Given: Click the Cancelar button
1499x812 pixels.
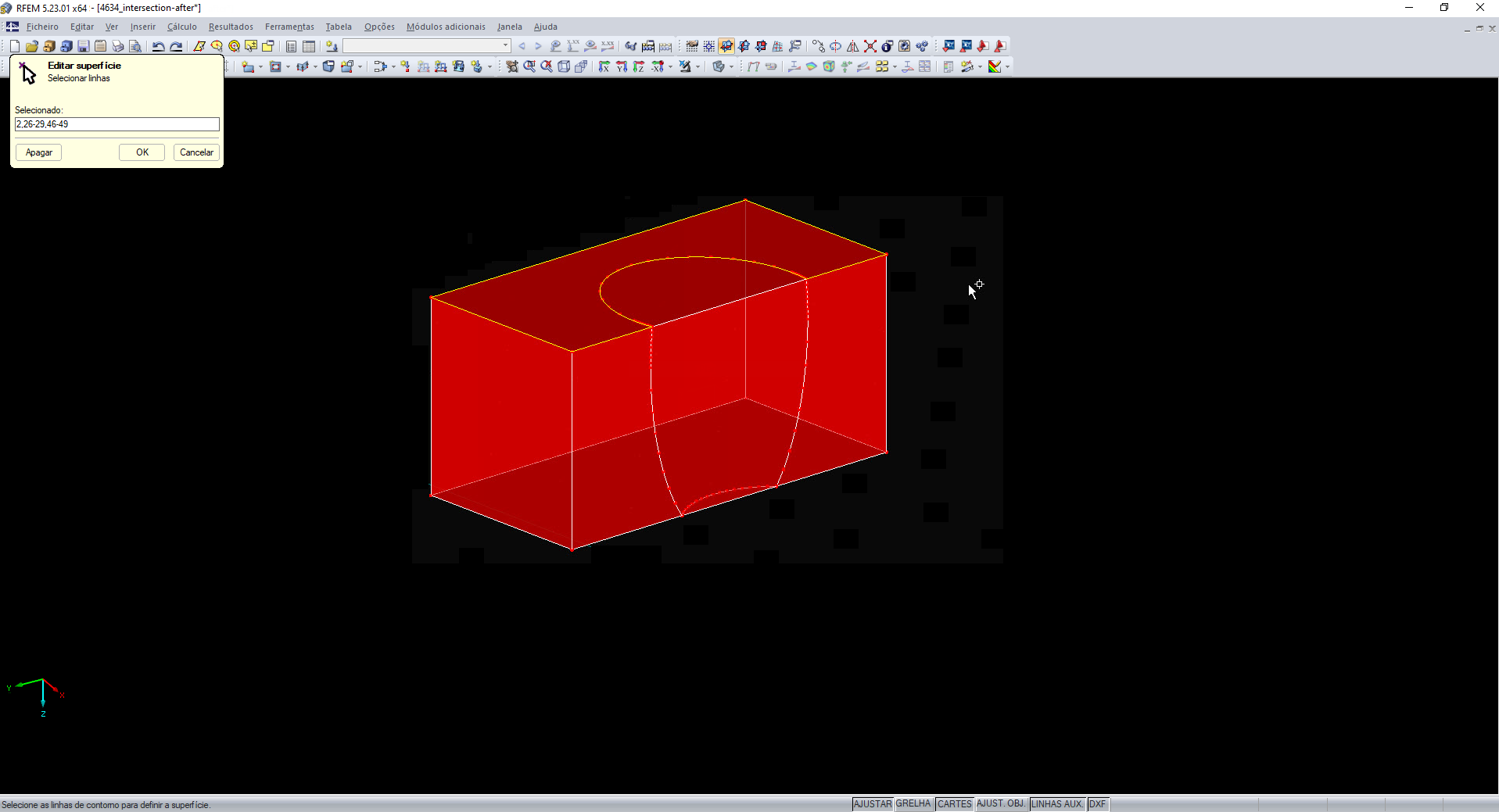Looking at the screenshot, I should pyautogui.click(x=196, y=152).
